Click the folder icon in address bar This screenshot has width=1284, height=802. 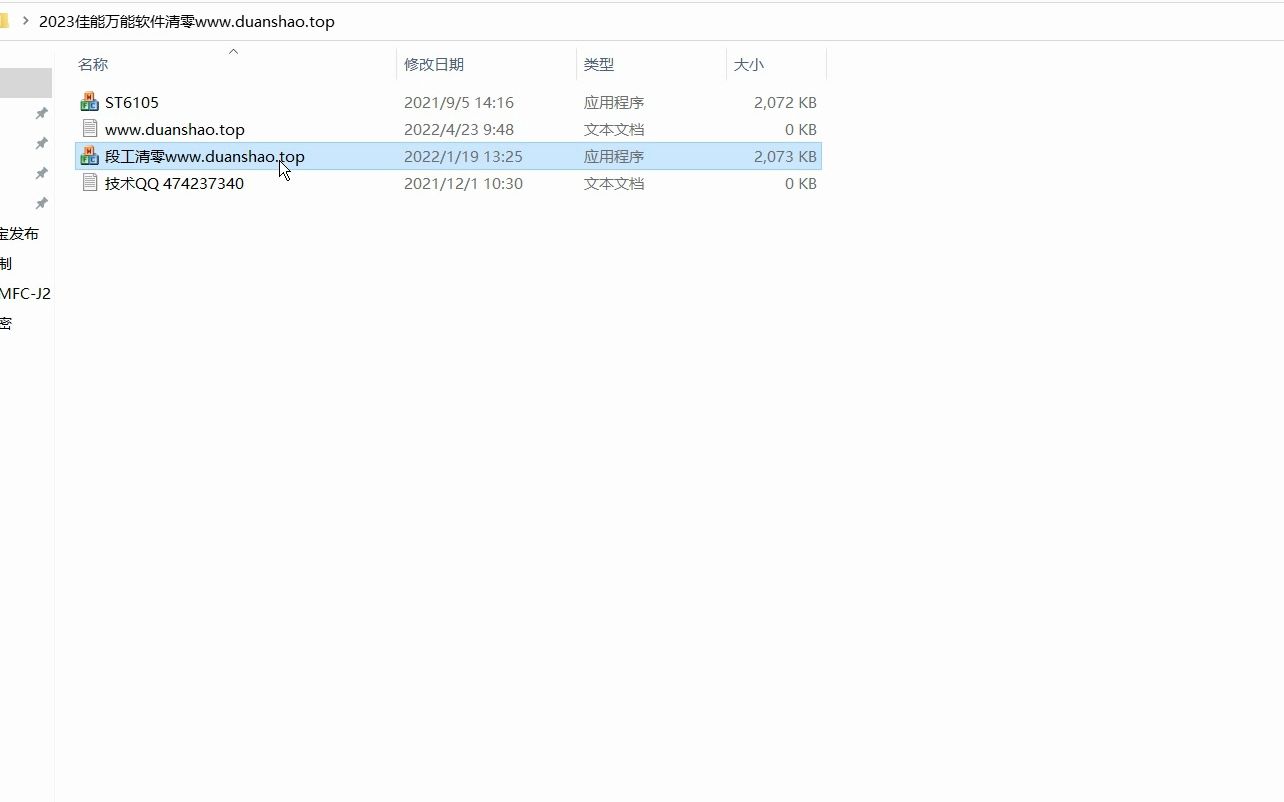coord(3,20)
